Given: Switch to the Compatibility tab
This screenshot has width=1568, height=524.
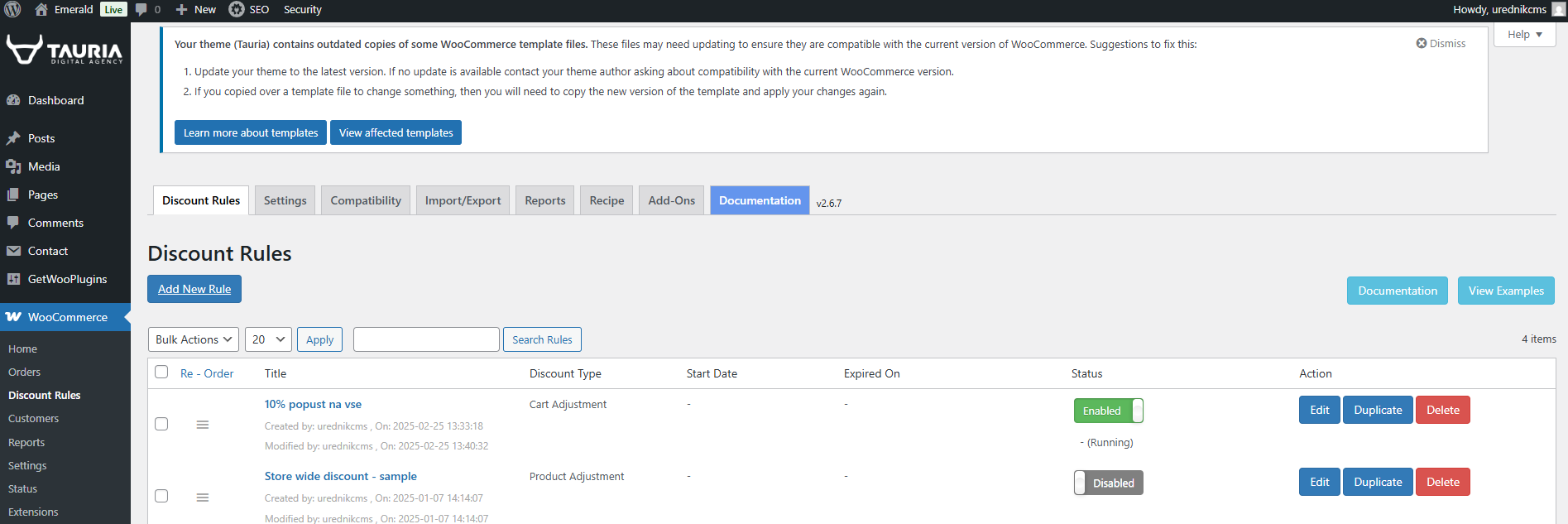Looking at the screenshot, I should click(366, 200).
